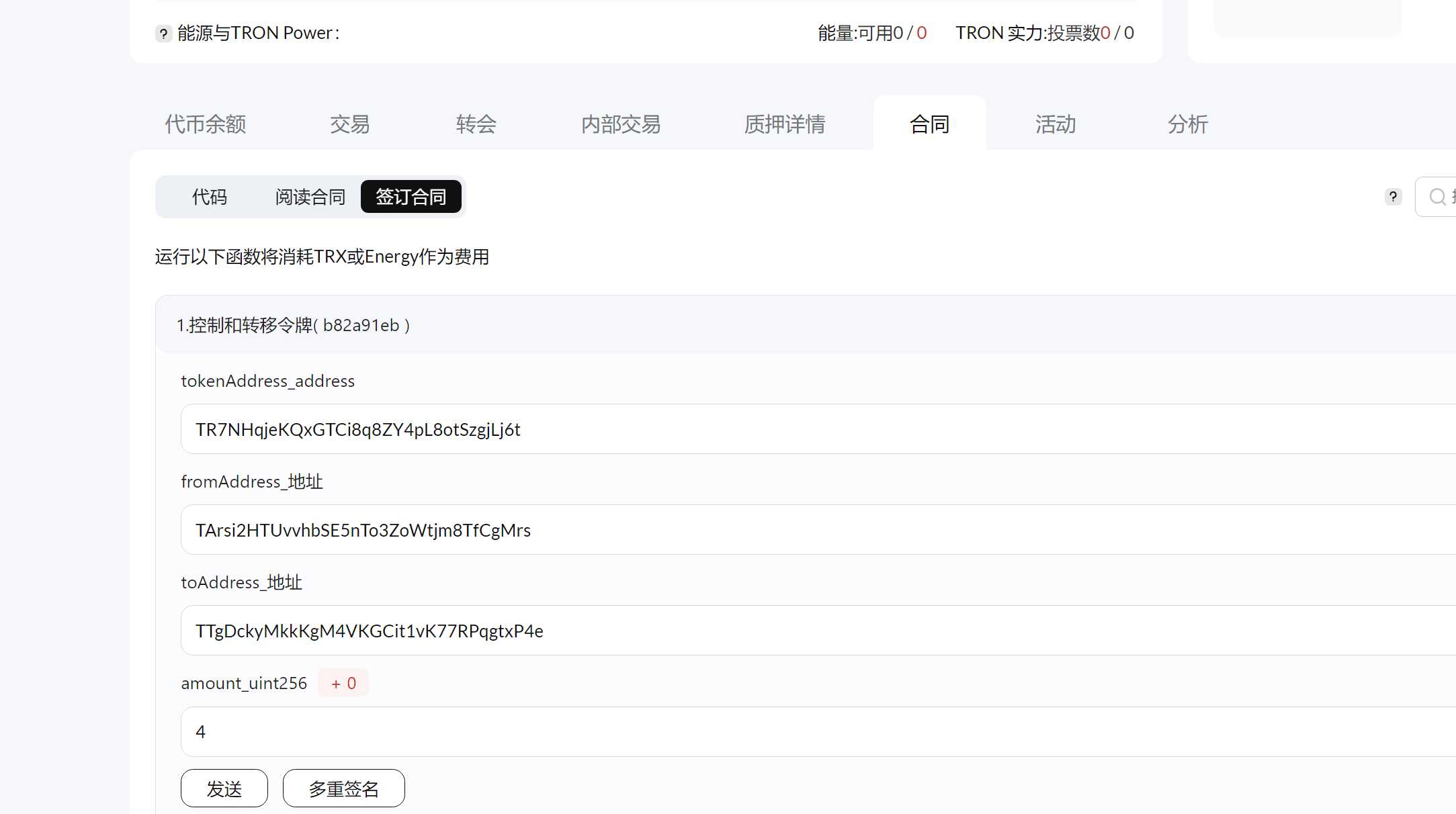Viewport: 1456px width, 814px height.
Task: Switch to the 活动 tab
Action: coord(1055,124)
